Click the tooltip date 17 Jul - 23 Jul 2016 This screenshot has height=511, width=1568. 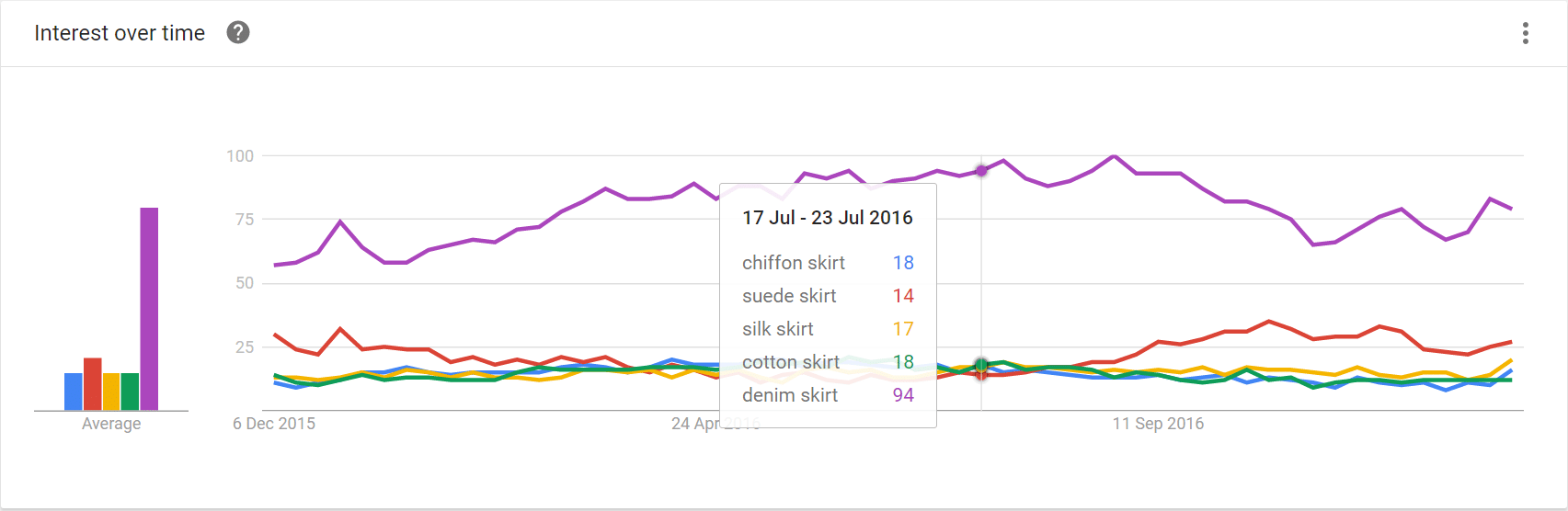828,218
